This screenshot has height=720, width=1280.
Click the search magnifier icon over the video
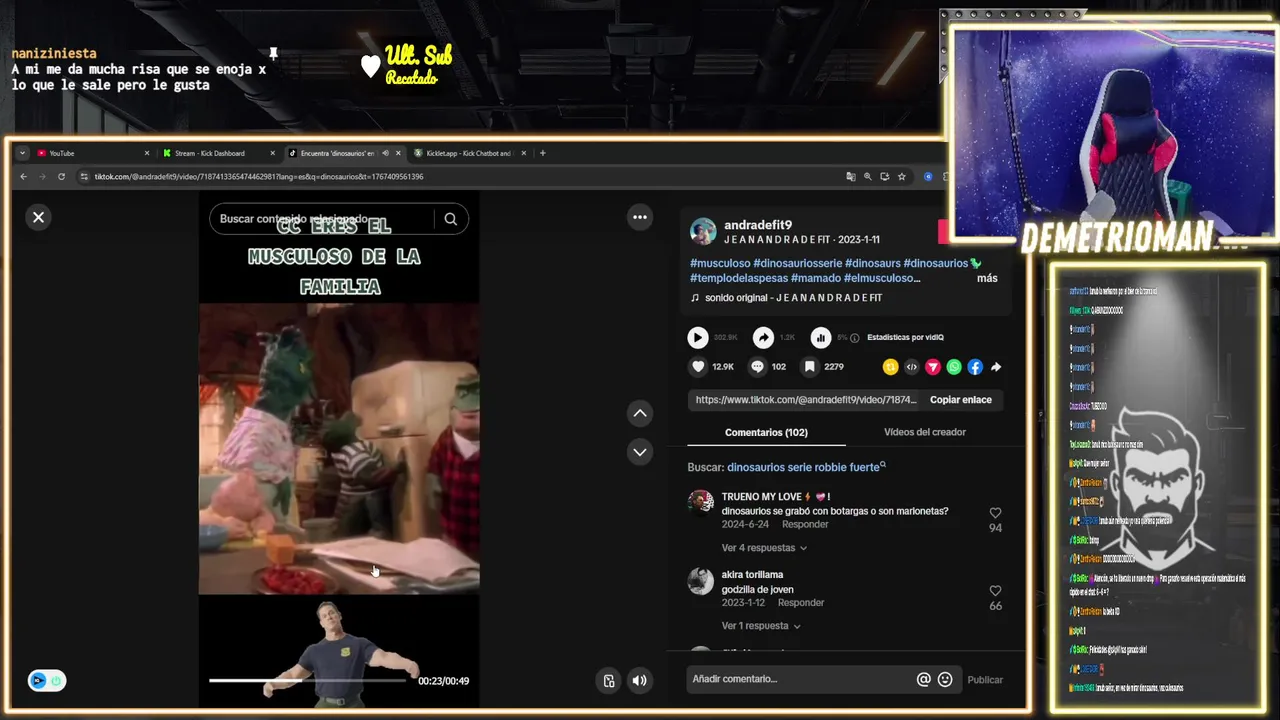(x=451, y=219)
